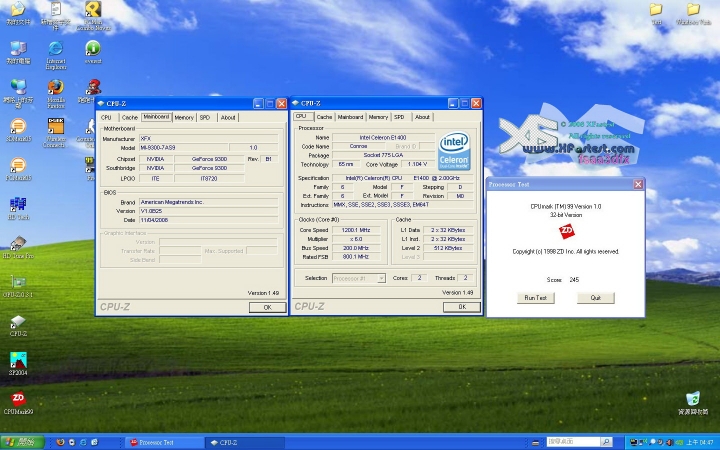
Task: Click the taskbar clock showing 04:47
Action: (x=700, y=443)
